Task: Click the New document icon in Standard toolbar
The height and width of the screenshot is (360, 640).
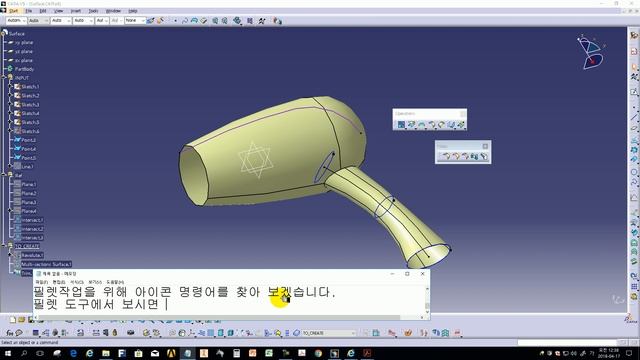Action: (13, 320)
